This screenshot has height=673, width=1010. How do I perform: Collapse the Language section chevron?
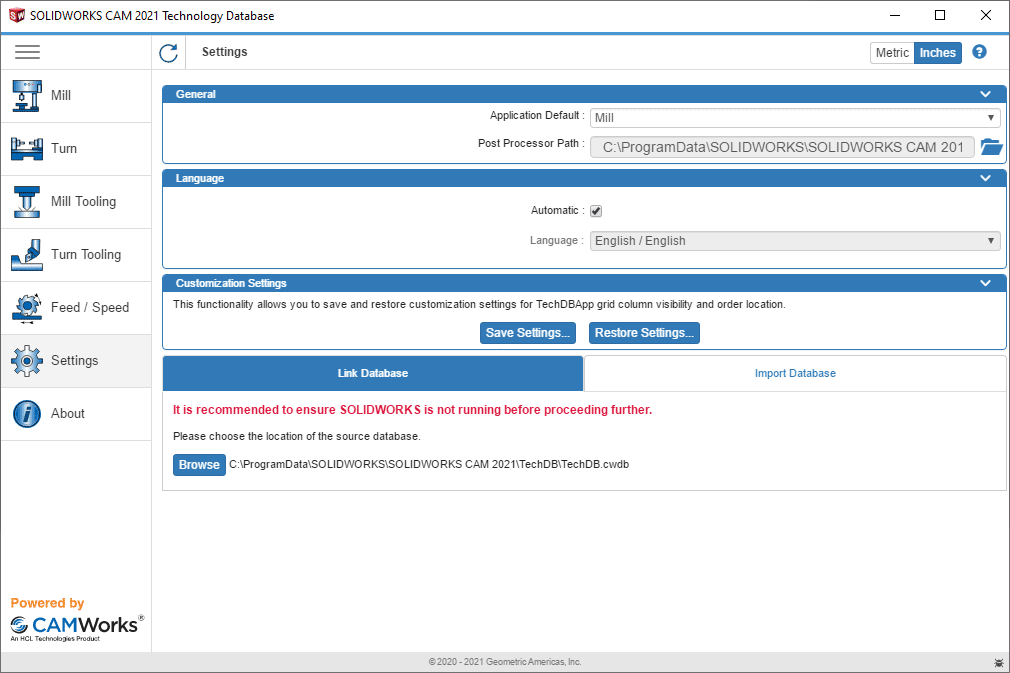pyautogui.click(x=985, y=178)
